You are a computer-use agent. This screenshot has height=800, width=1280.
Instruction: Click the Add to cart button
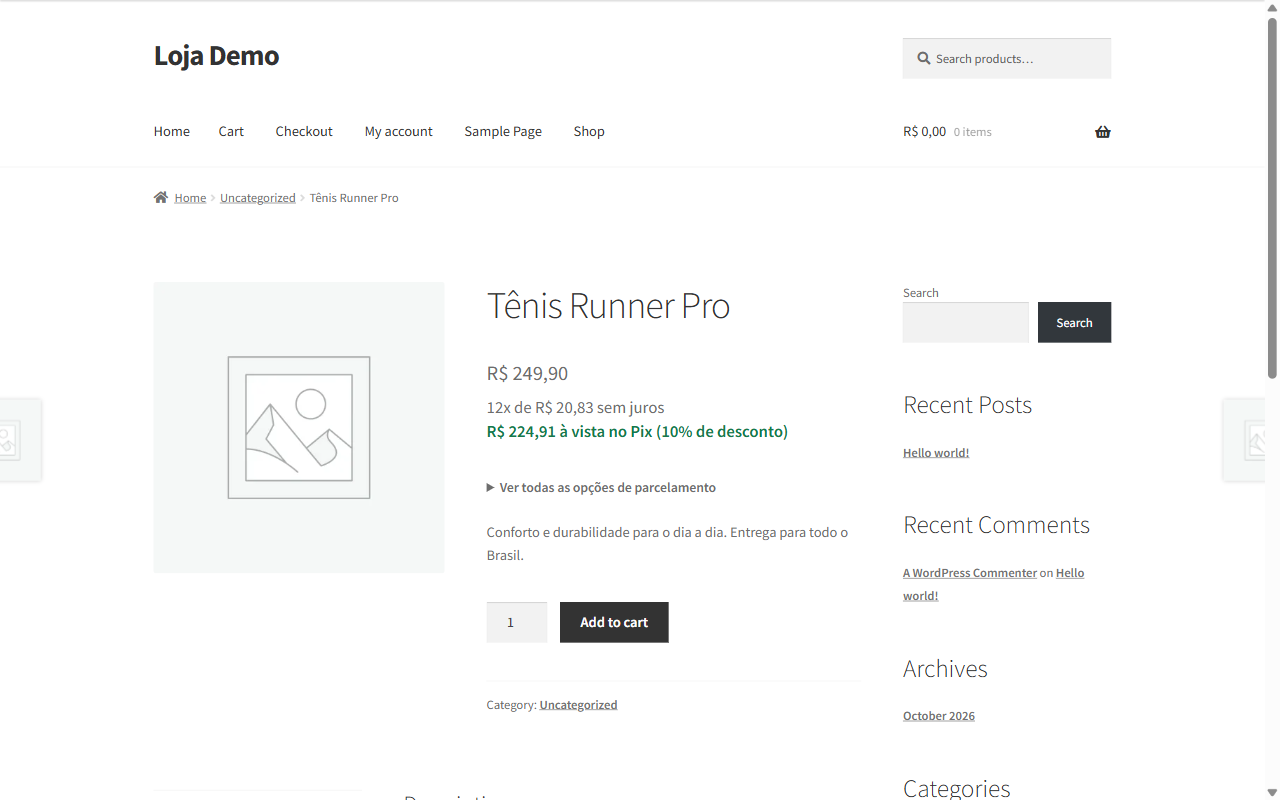[x=614, y=622]
